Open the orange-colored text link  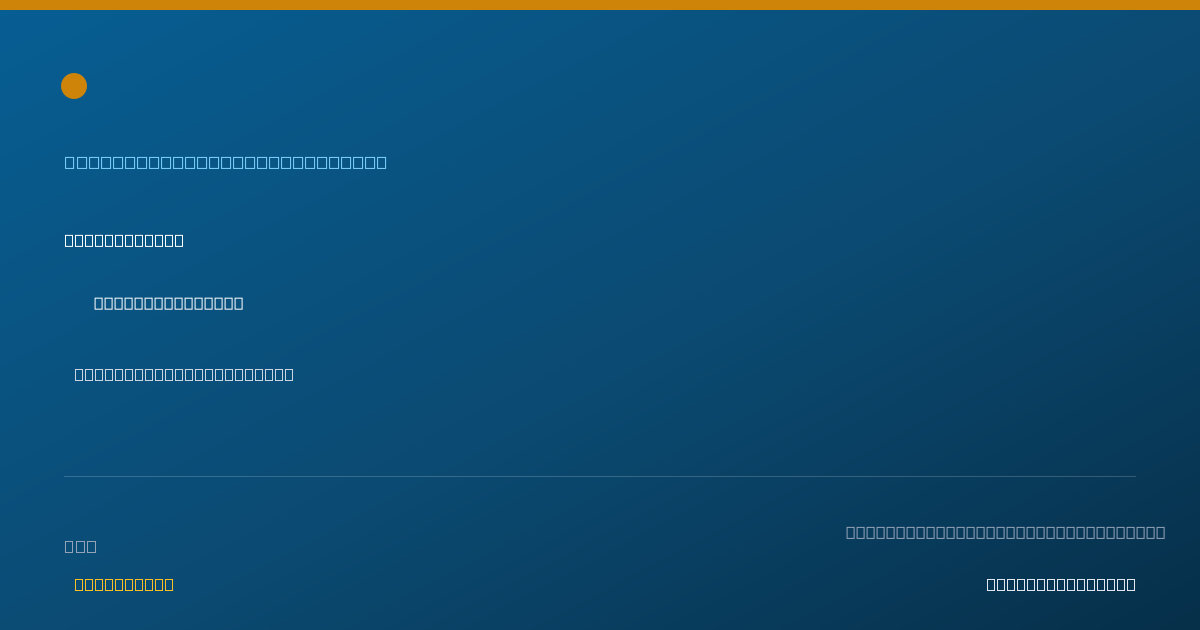(124, 584)
